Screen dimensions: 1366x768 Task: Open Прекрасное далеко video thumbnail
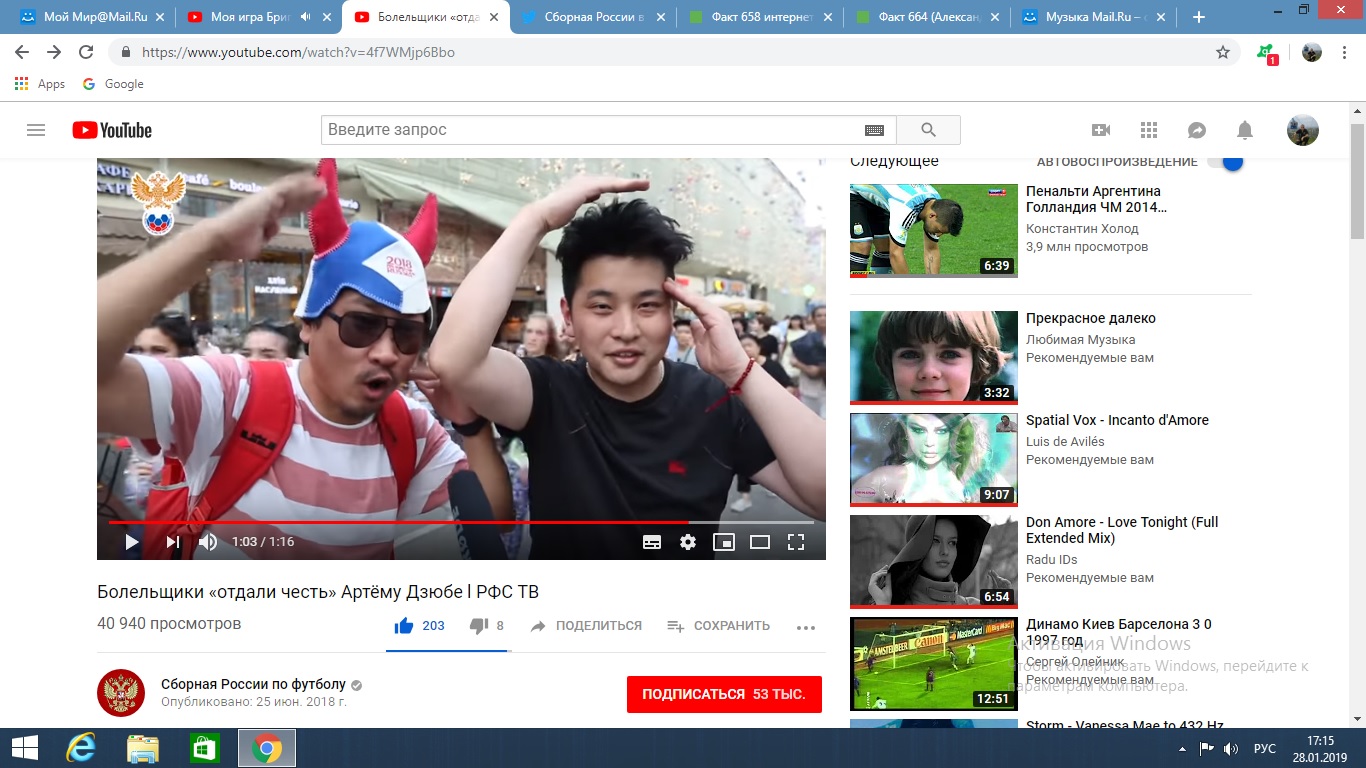[x=934, y=357]
